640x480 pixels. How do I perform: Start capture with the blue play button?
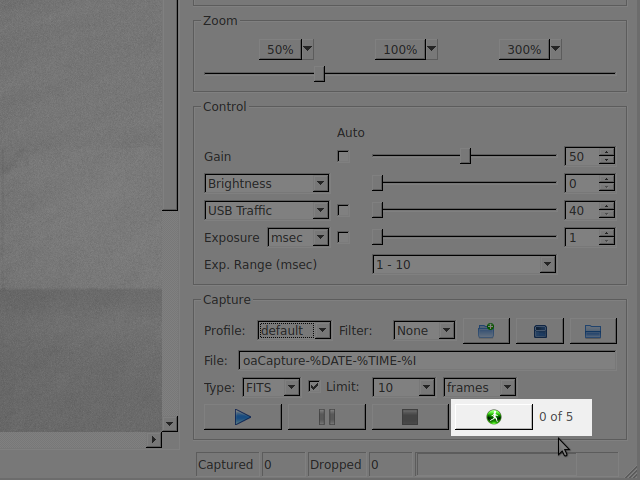click(x=242, y=417)
